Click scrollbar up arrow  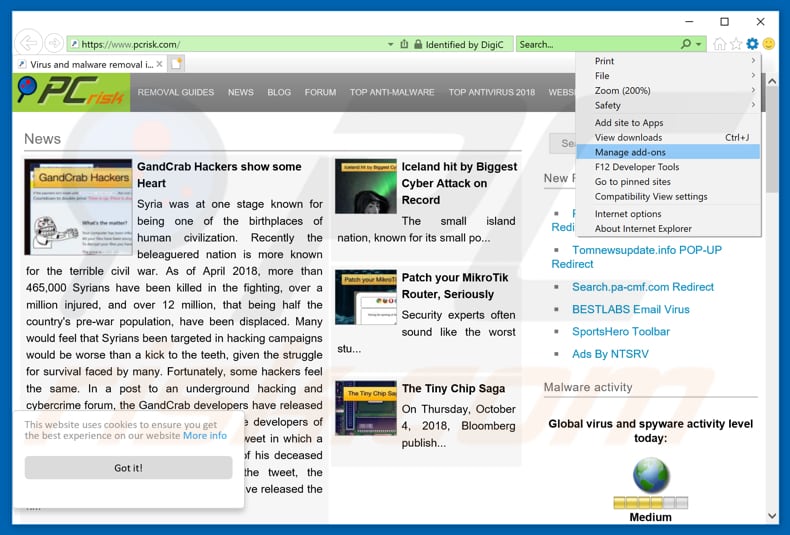(x=771, y=81)
